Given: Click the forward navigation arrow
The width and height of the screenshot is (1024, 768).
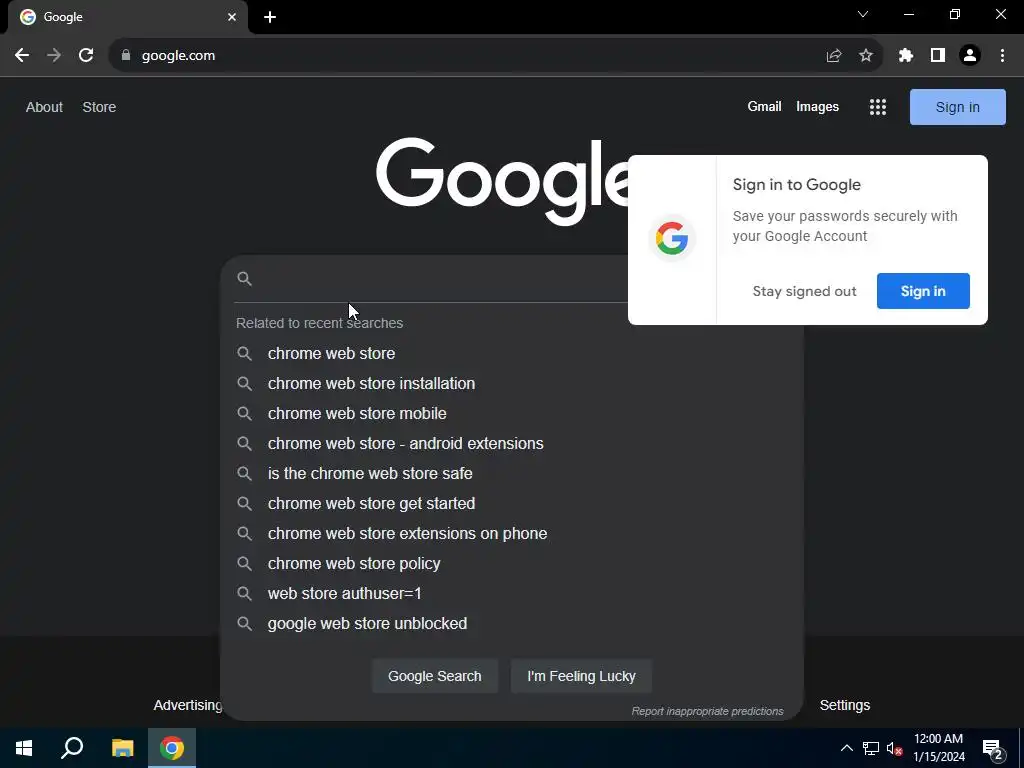Looking at the screenshot, I should tap(54, 56).
